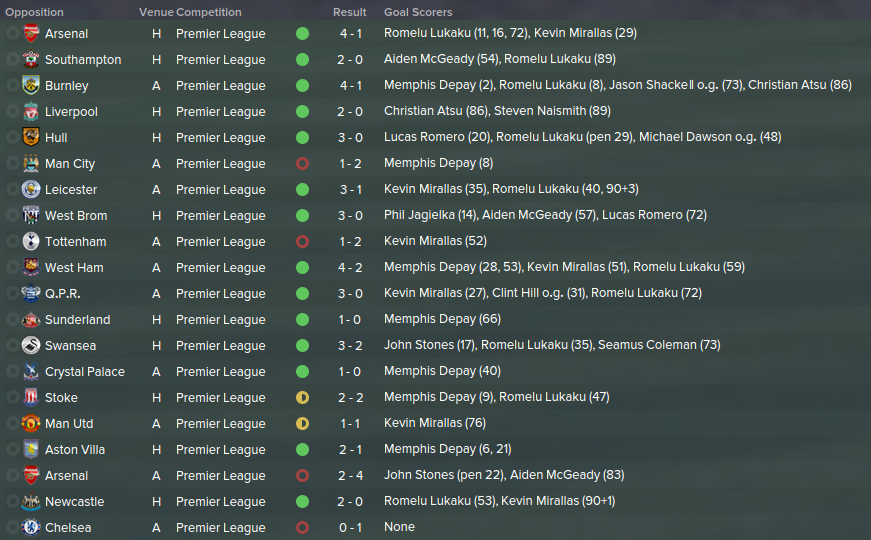Toggle the selection circle beside Stoke
Image resolution: width=871 pixels, height=540 pixels.
click(x=12, y=397)
